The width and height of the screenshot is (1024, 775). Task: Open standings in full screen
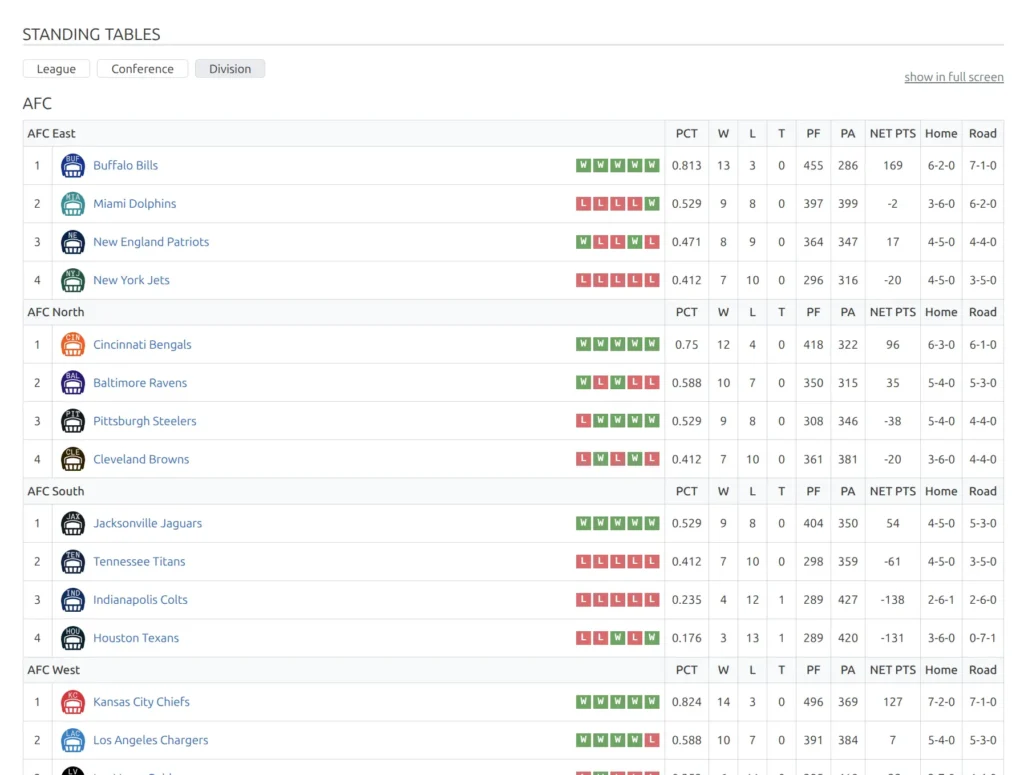[x=953, y=77]
